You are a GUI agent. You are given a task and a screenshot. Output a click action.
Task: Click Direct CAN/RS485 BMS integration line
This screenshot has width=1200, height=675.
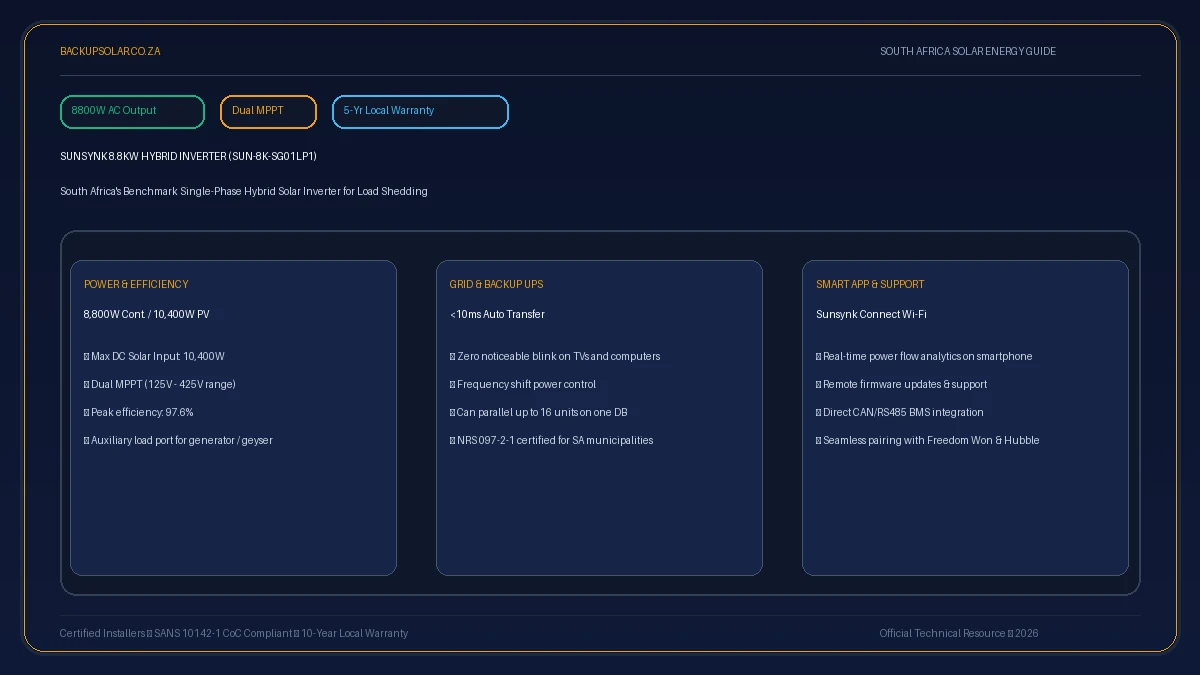coord(900,413)
